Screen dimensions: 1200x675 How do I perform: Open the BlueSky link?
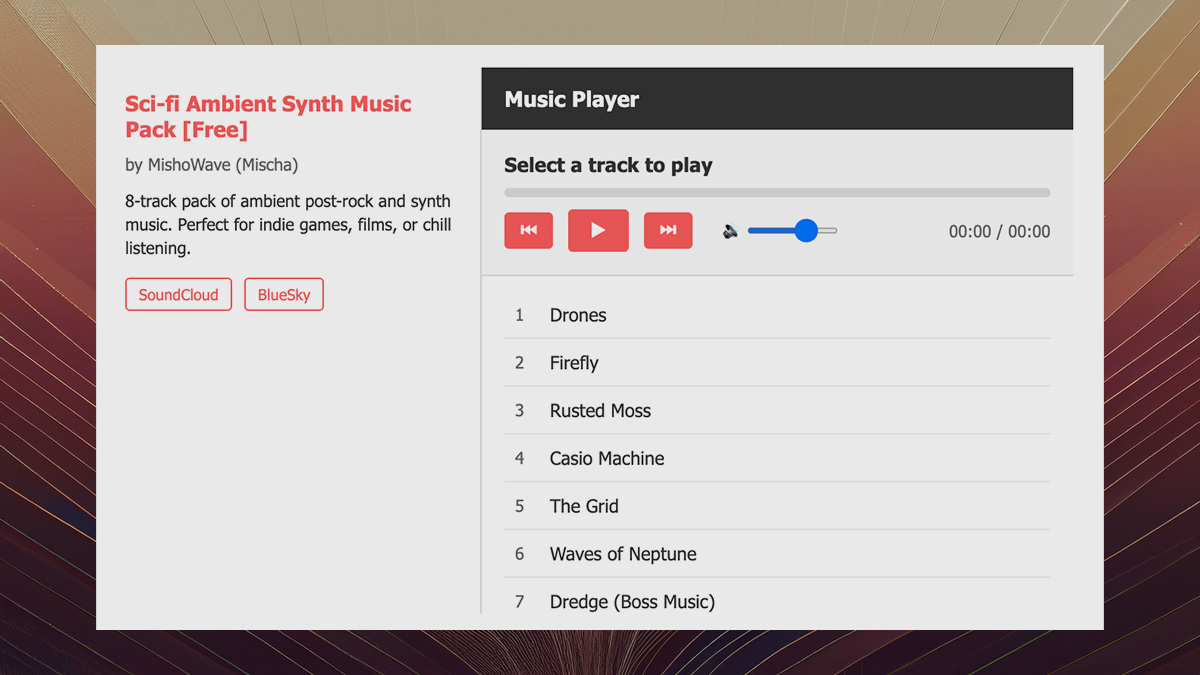[x=284, y=295]
